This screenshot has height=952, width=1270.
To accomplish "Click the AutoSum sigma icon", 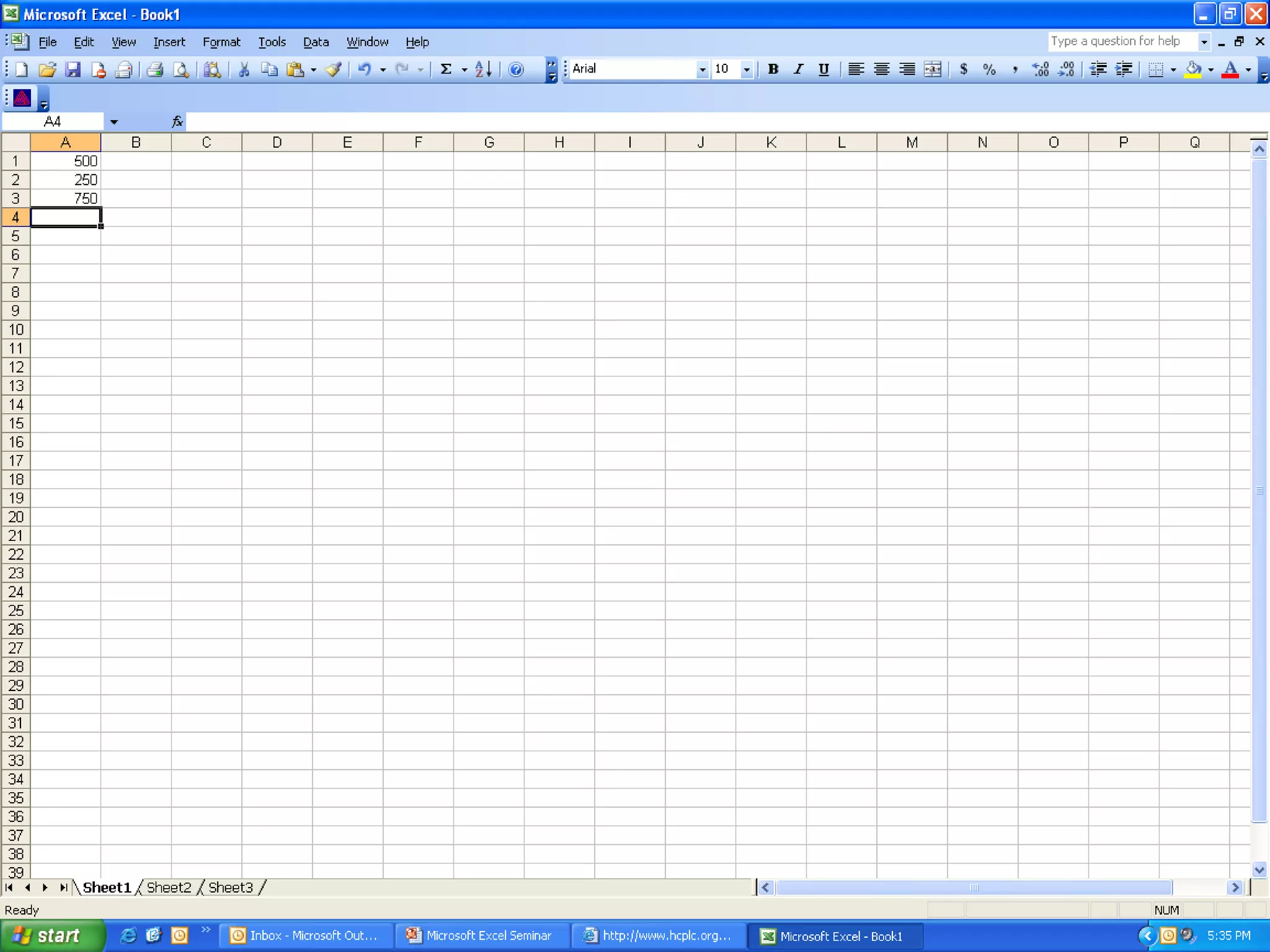I will pos(445,69).
